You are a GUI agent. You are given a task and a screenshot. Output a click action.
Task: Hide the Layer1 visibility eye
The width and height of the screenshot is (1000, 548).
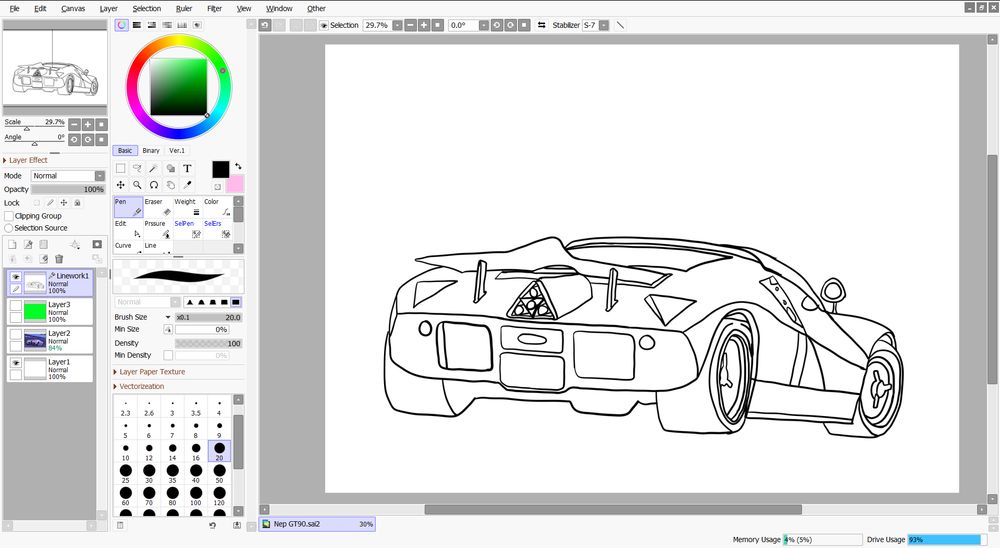15,362
